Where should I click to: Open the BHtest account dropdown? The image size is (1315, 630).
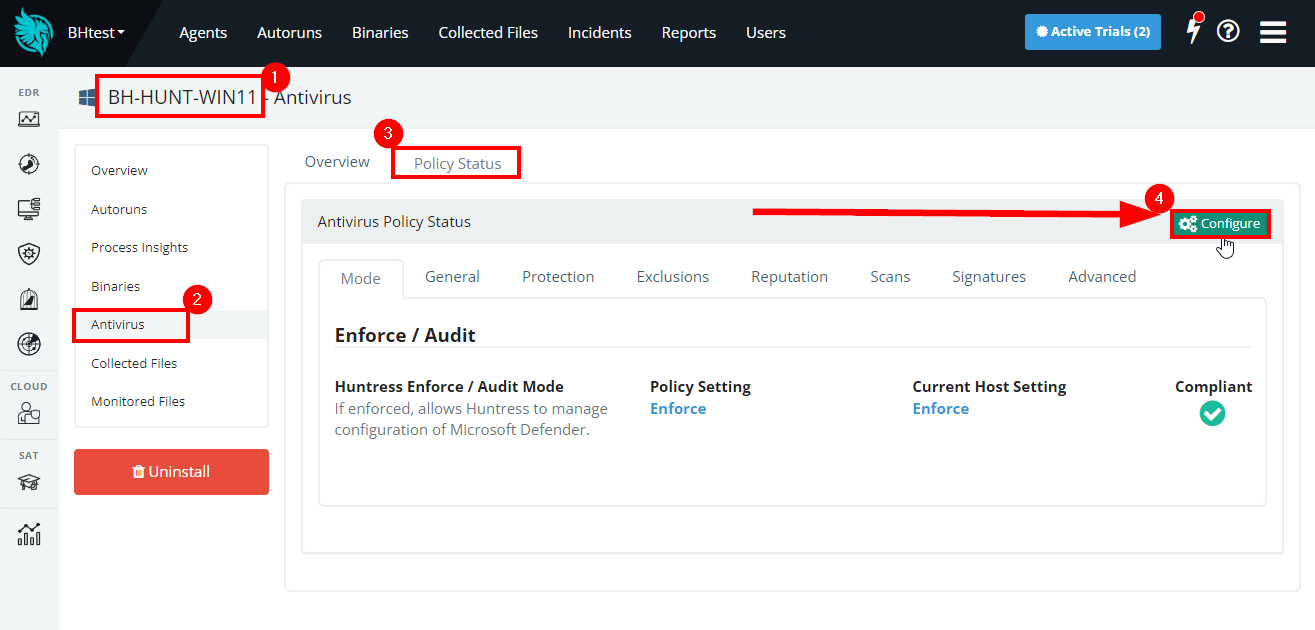coord(96,32)
